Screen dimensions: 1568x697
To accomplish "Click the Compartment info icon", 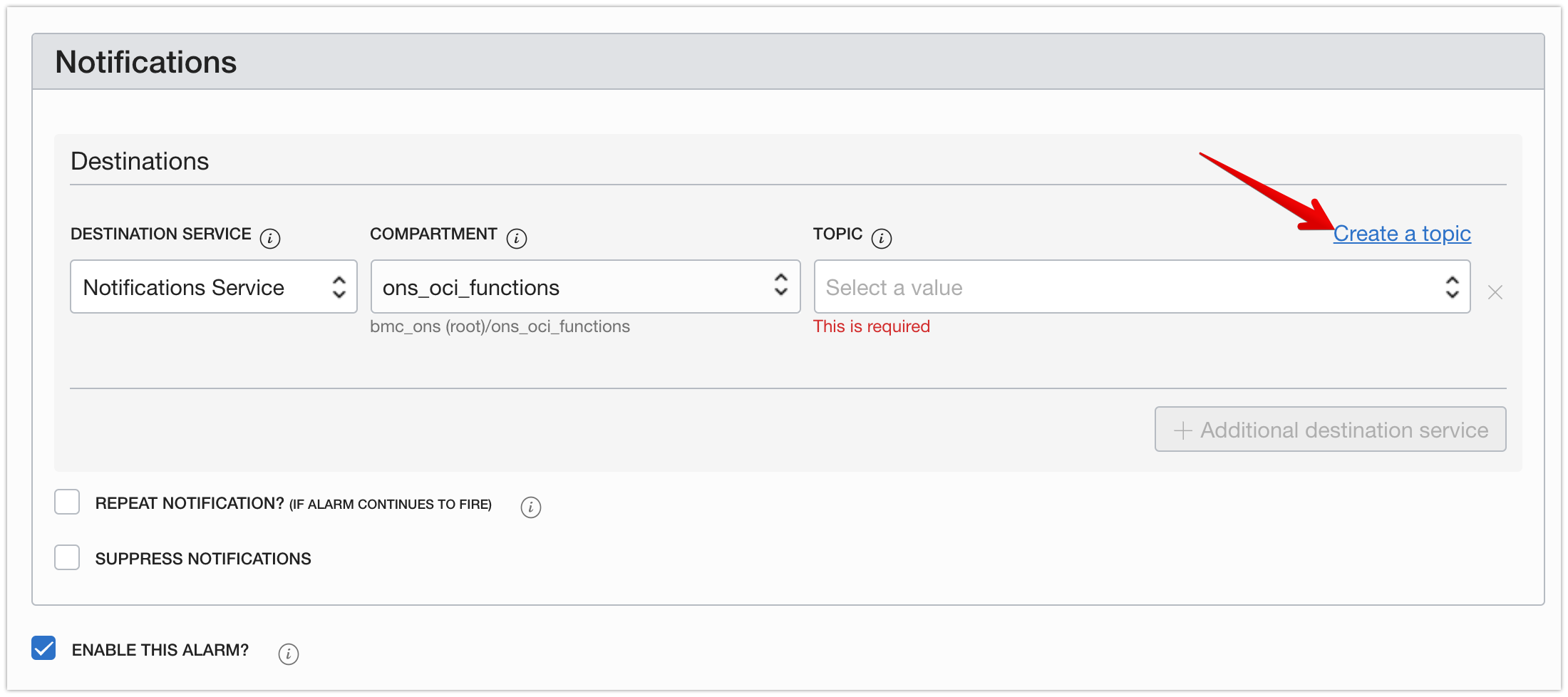I will [x=517, y=238].
